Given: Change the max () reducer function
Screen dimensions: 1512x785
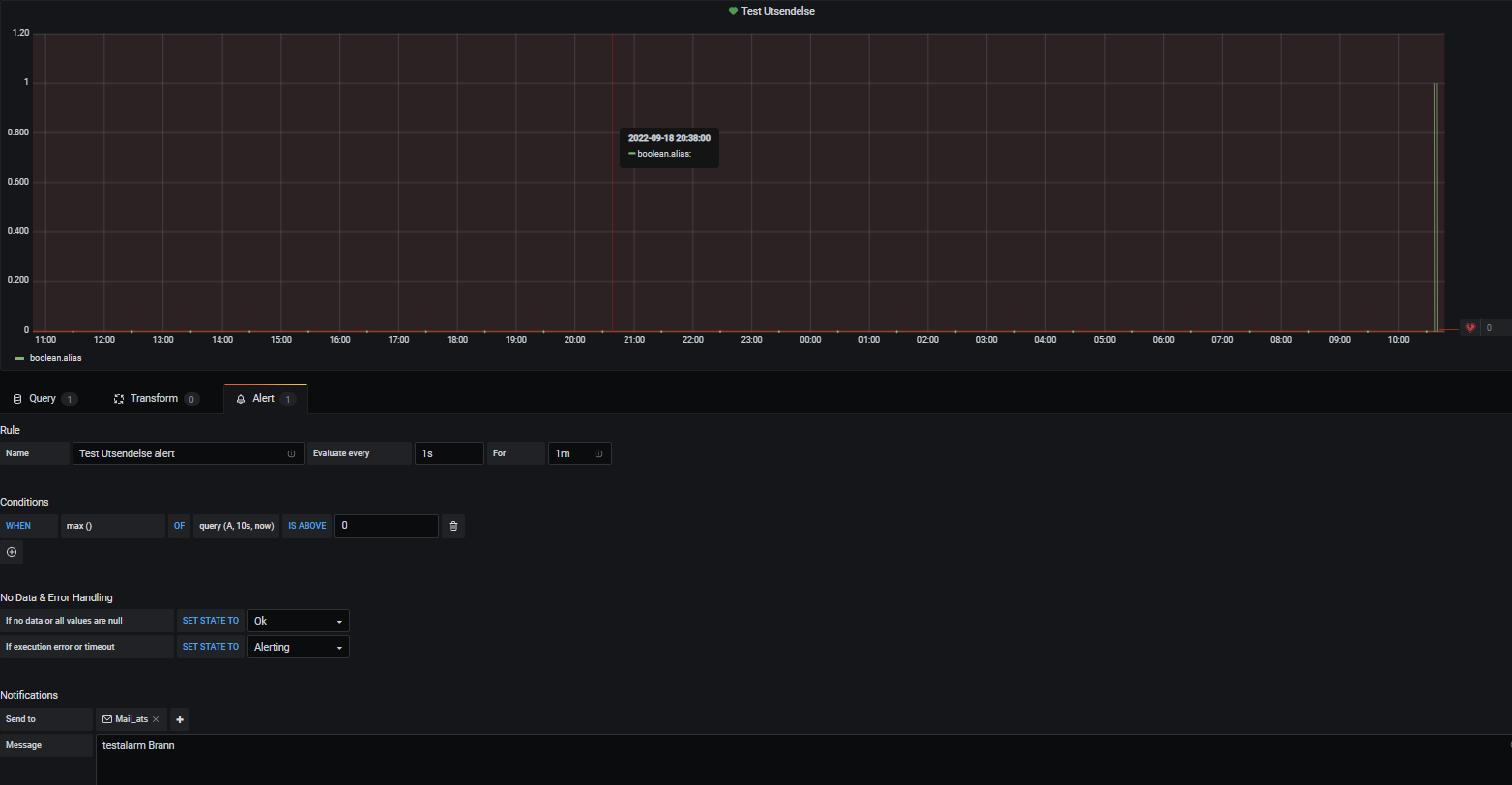Looking at the screenshot, I should pos(113,526).
